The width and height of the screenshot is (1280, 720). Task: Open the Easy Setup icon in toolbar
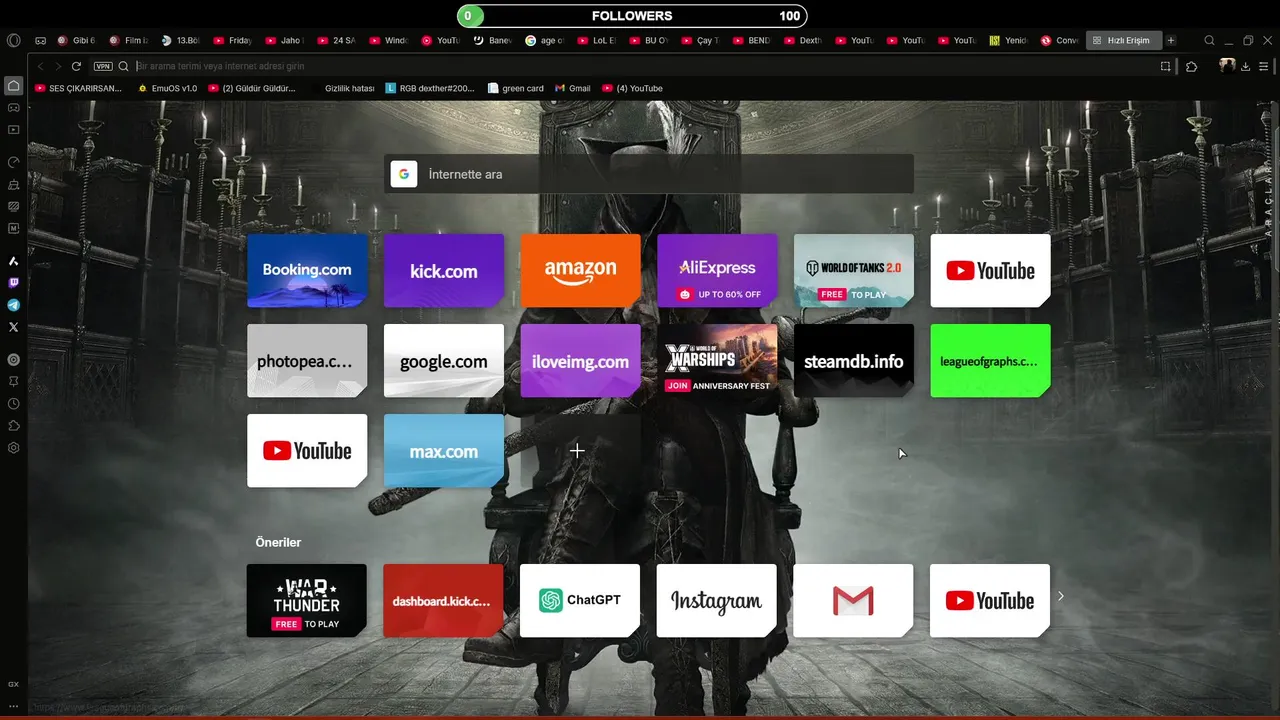click(x=1263, y=66)
